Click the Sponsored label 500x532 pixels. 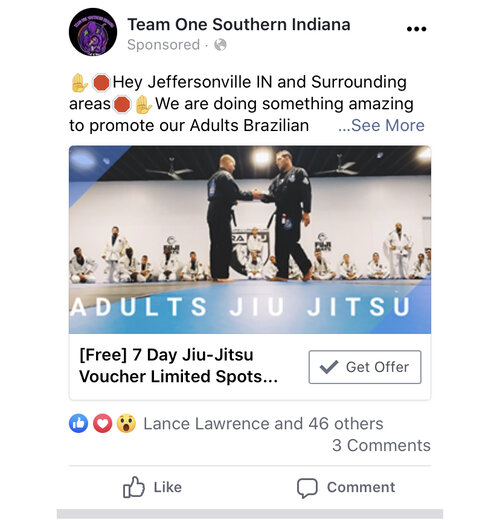tap(164, 45)
